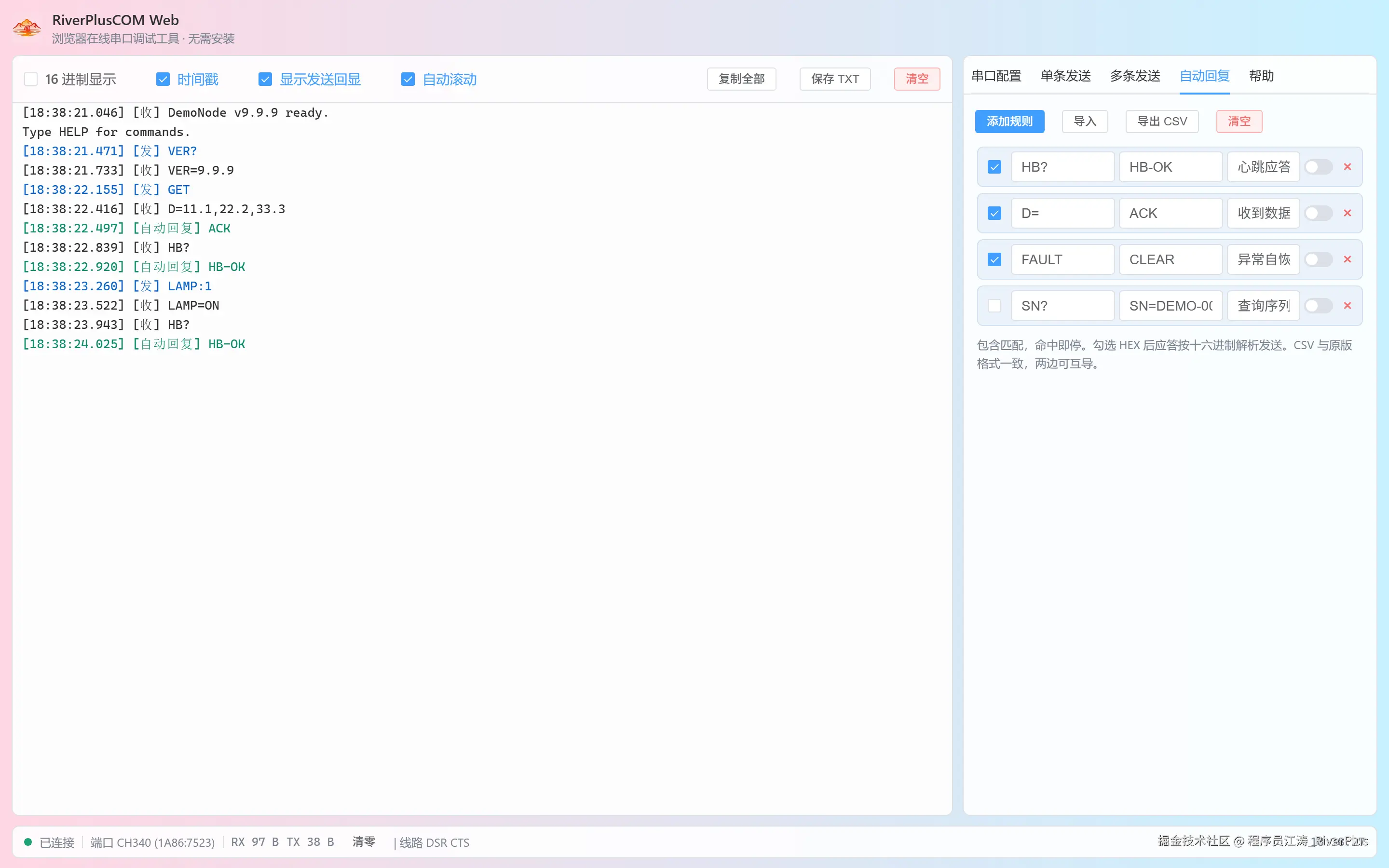Click the 复制全部 button
The width and height of the screenshot is (1389, 868).
tap(742, 79)
